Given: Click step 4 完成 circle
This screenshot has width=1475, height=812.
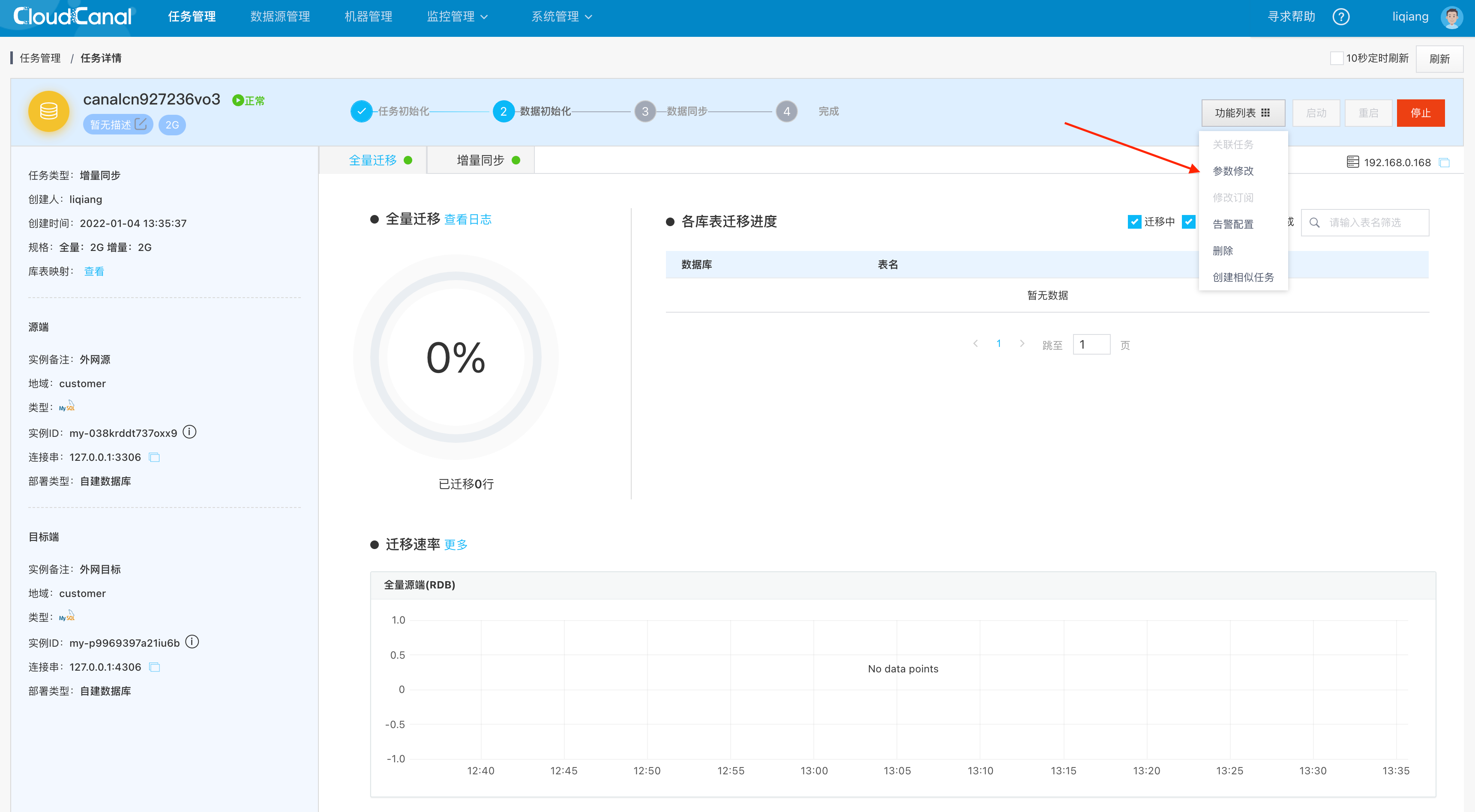Looking at the screenshot, I should pos(787,111).
